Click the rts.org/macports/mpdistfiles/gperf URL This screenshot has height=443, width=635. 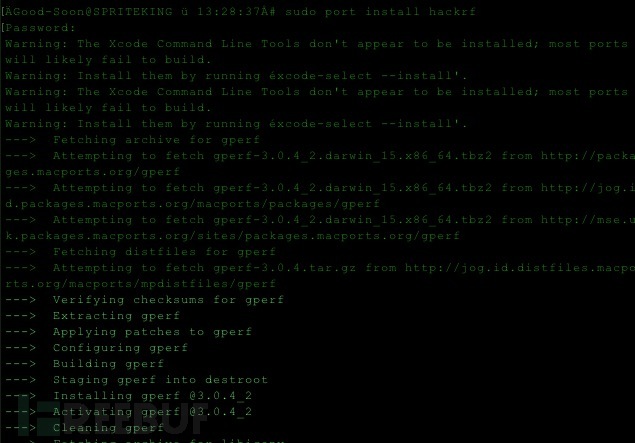pos(141,284)
